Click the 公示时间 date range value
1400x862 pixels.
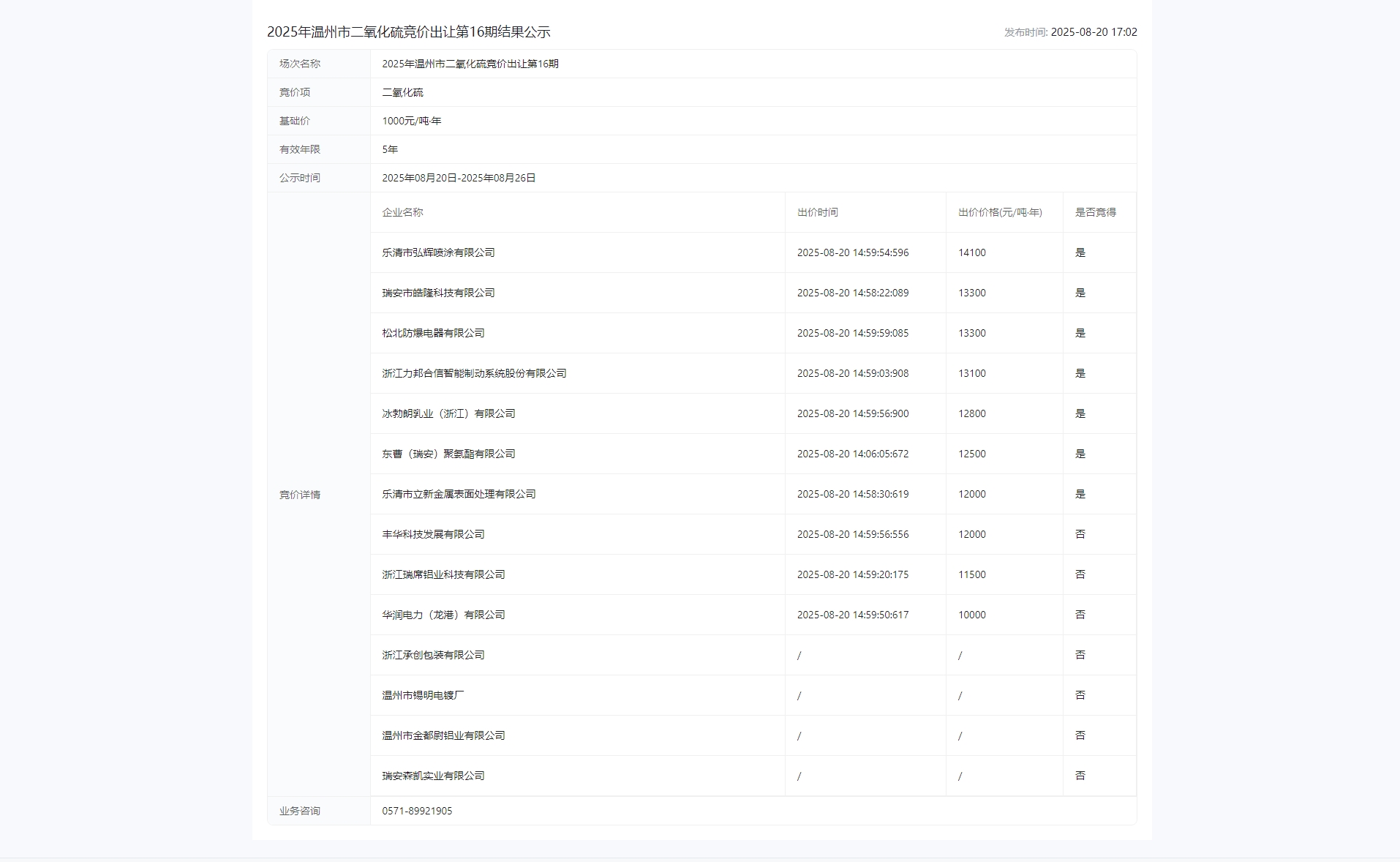click(459, 178)
